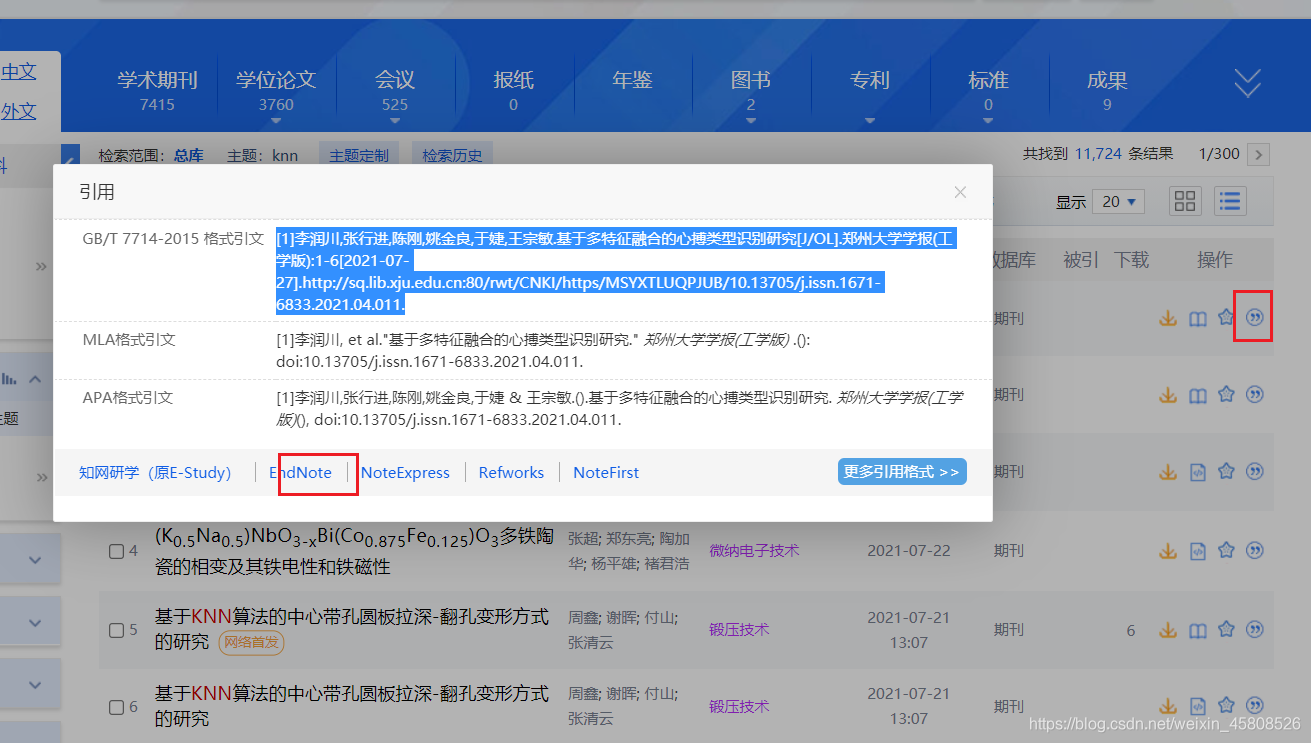Expand more database categories with double chevron

tap(1247, 84)
